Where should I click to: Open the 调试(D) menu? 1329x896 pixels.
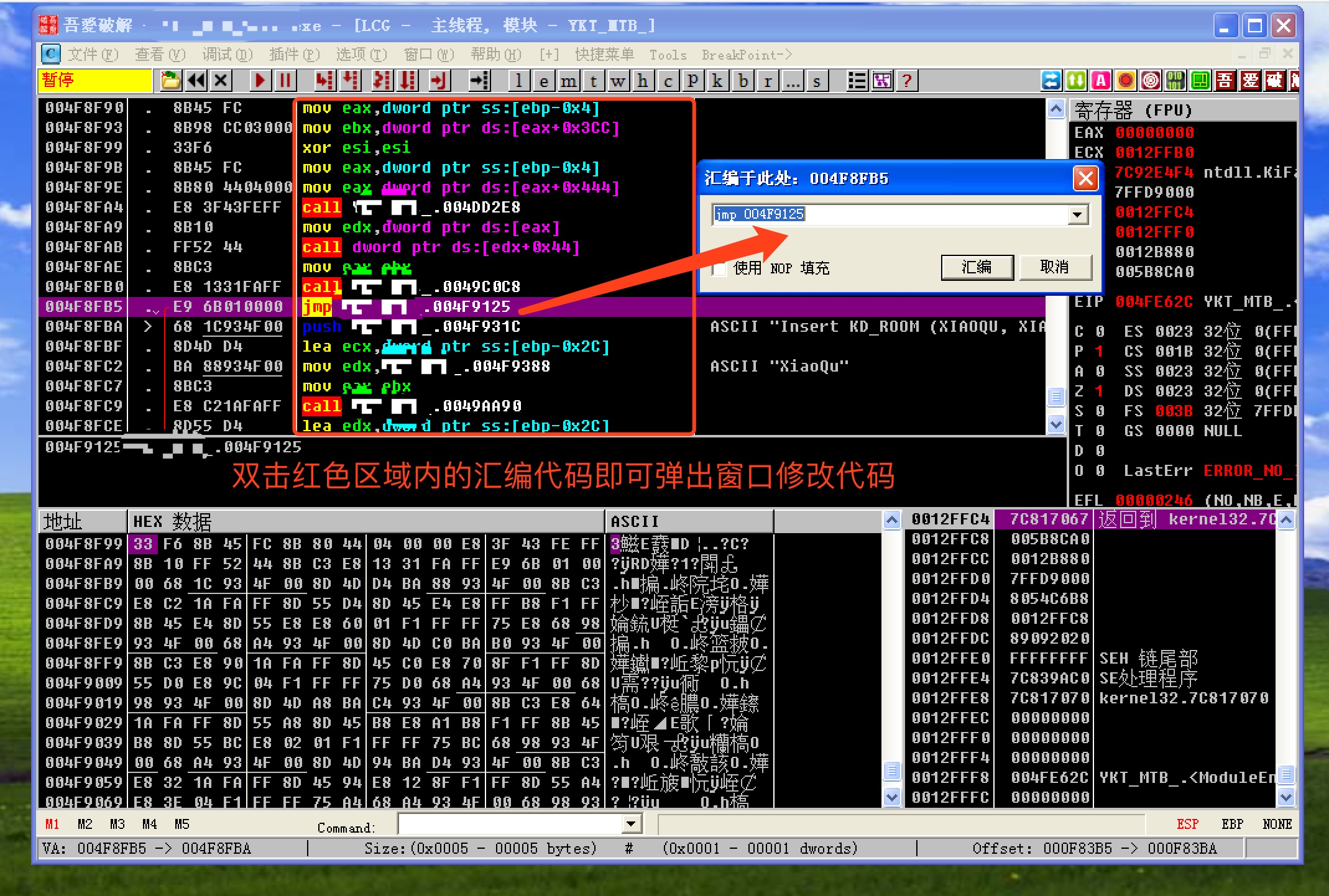pos(227,55)
